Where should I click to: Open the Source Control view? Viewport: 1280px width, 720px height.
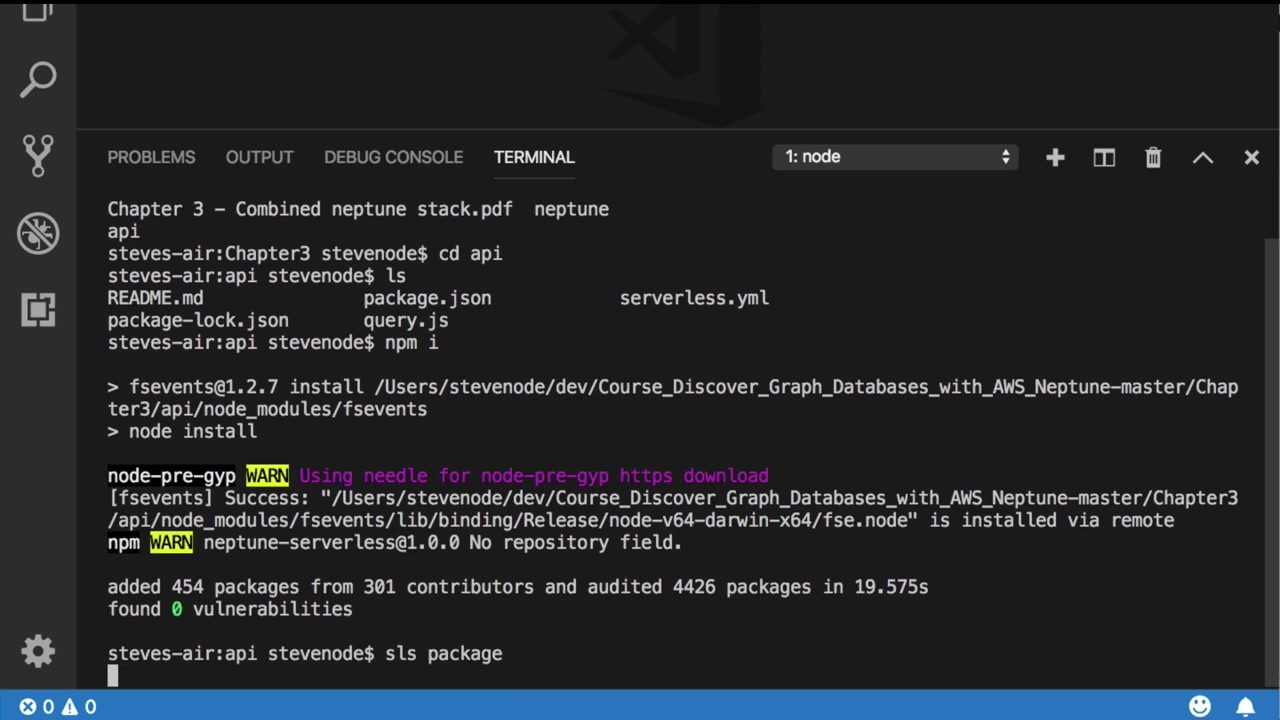click(38, 156)
